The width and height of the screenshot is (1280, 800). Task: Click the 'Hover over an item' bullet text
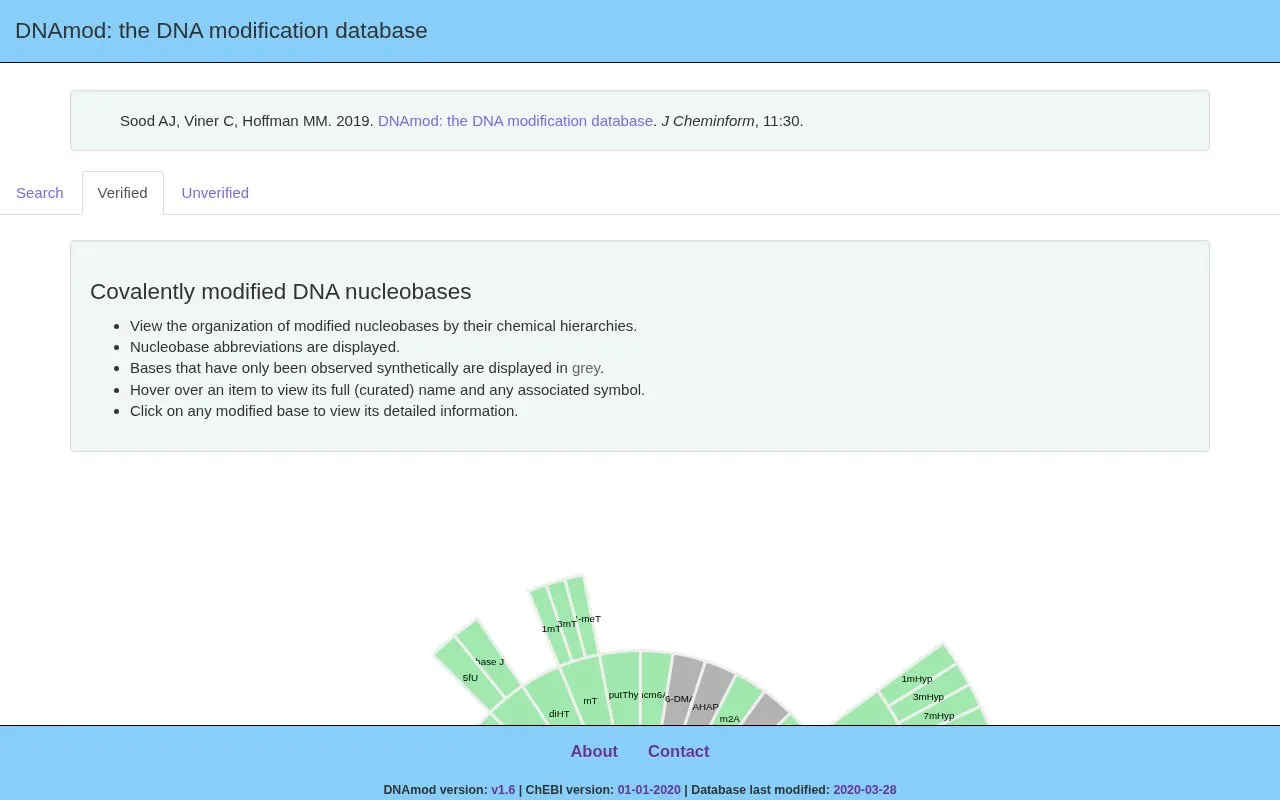[387, 390]
